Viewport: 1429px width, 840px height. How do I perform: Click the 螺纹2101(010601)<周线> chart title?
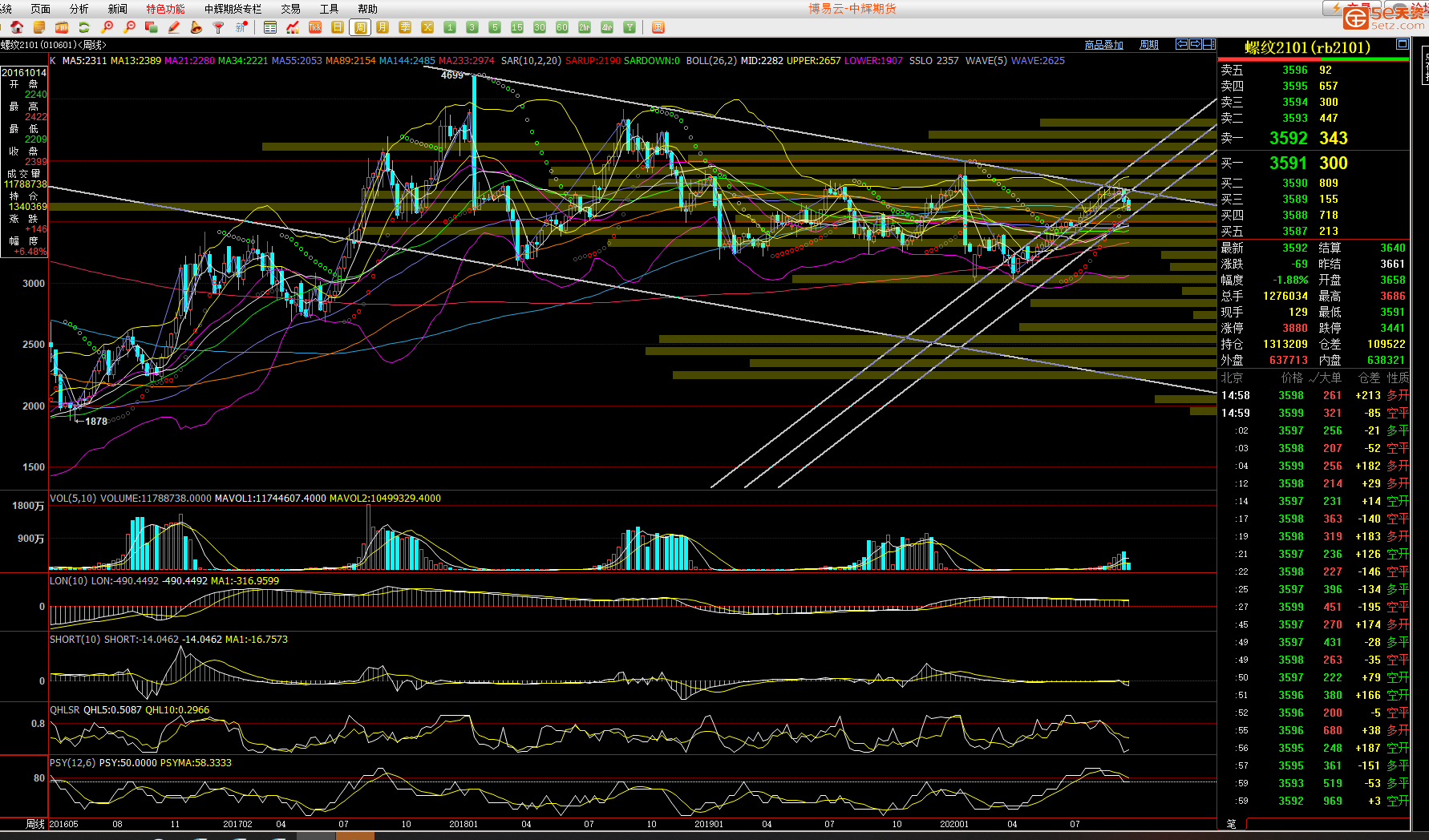tap(54, 45)
